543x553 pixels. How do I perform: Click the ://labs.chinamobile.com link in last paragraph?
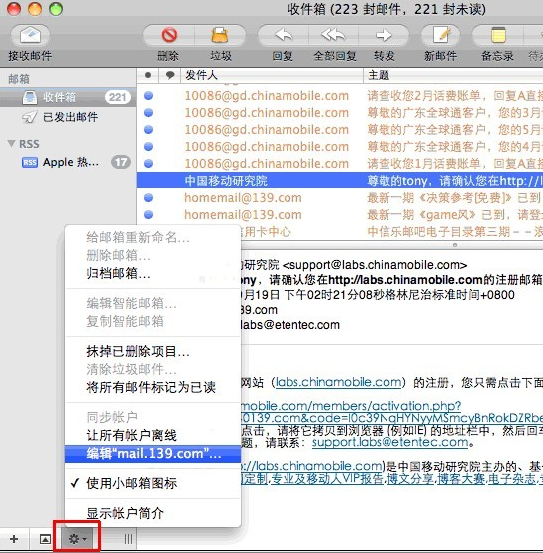click(x=312, y=466)
